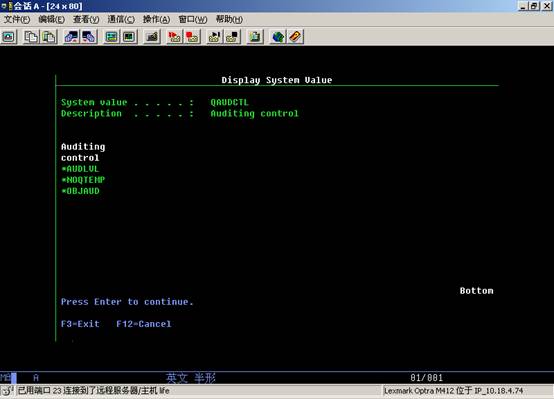Open the 窗口(W) menu
Screen dimensions: 554x399
(193, 19)
